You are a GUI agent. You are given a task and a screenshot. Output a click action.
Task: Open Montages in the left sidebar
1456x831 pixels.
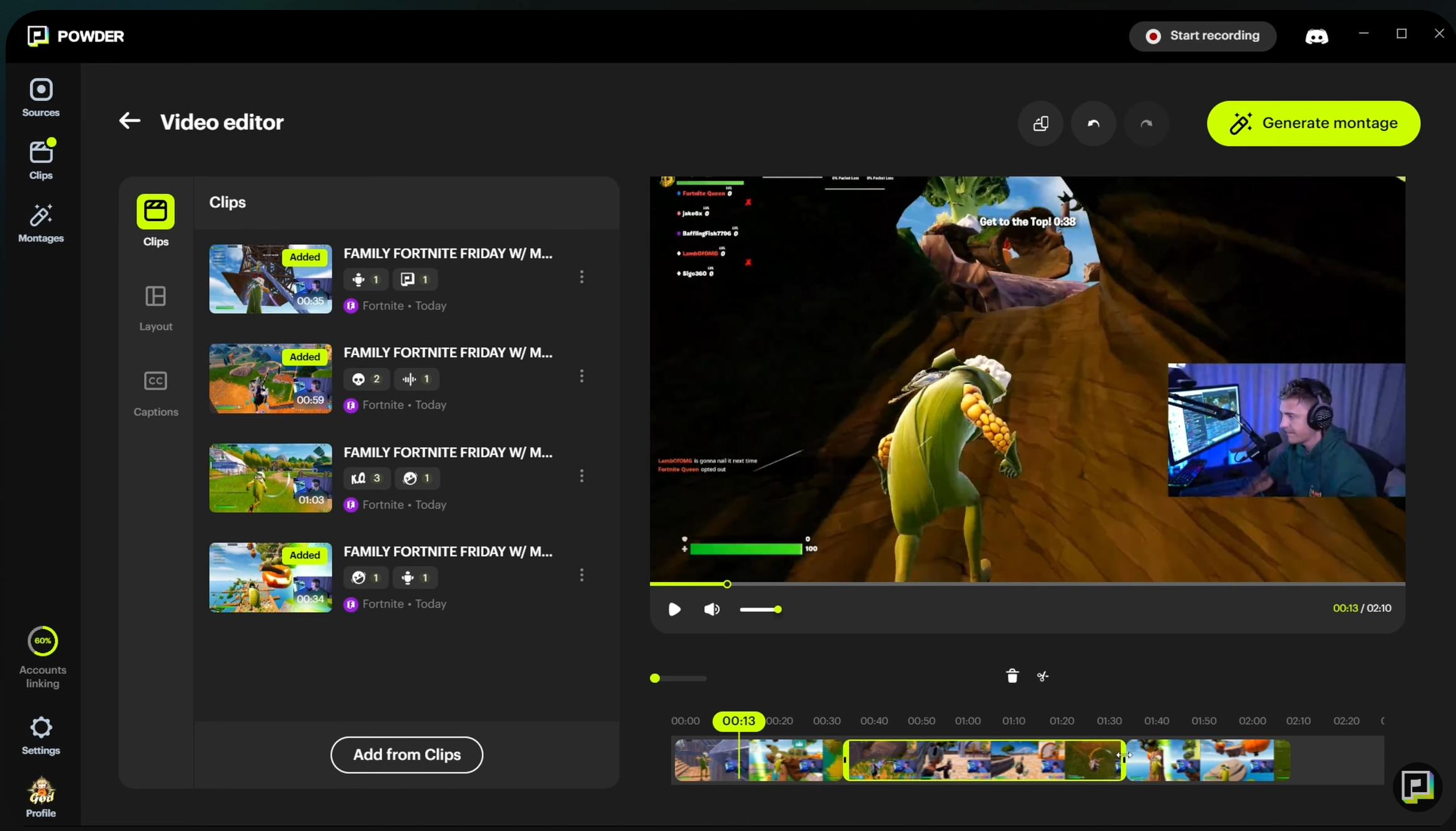tap(41, 223)
